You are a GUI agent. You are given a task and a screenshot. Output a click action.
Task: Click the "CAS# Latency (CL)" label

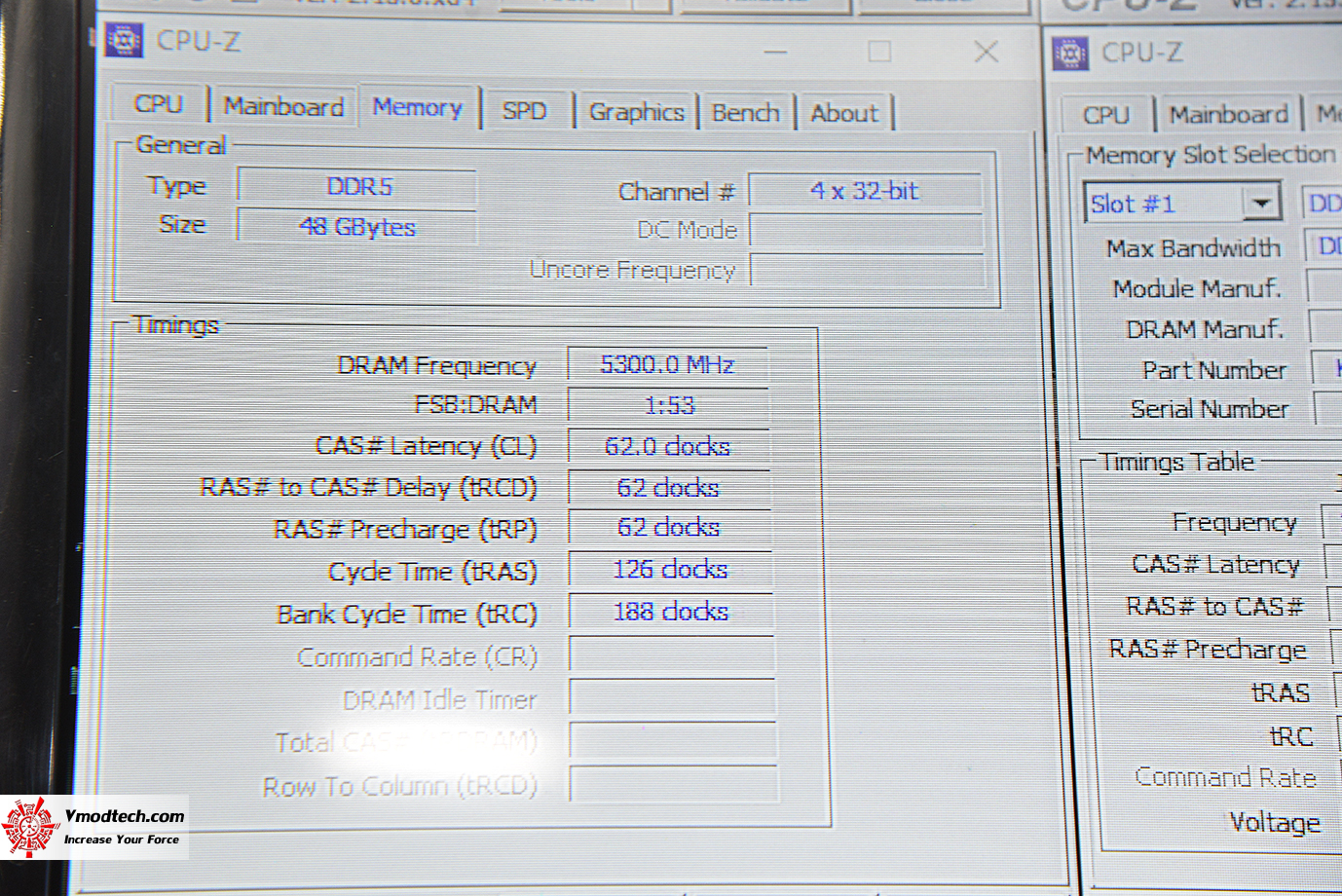click(427, 446)
